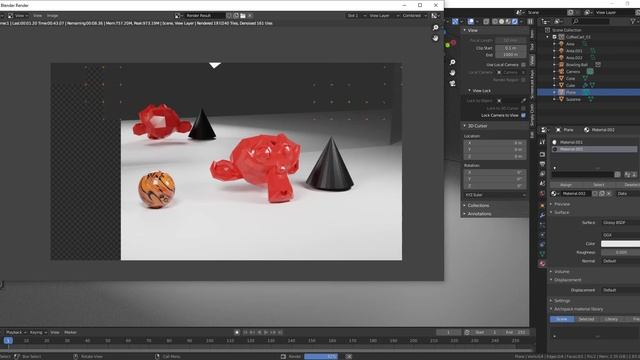640x360 pixels.
Task: Open the World properties tab icon
Action: tap(542, 194)
